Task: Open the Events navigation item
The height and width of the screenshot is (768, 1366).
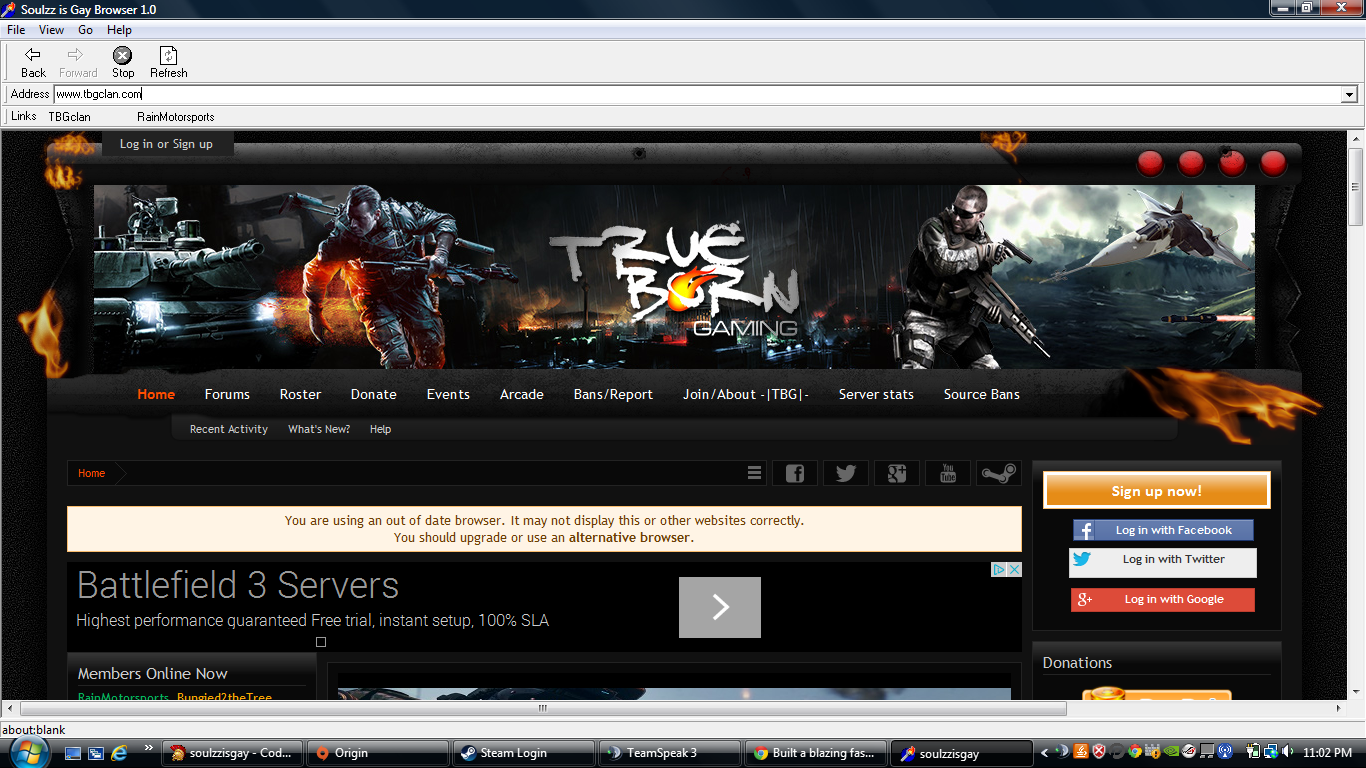Action: (448, 394)
